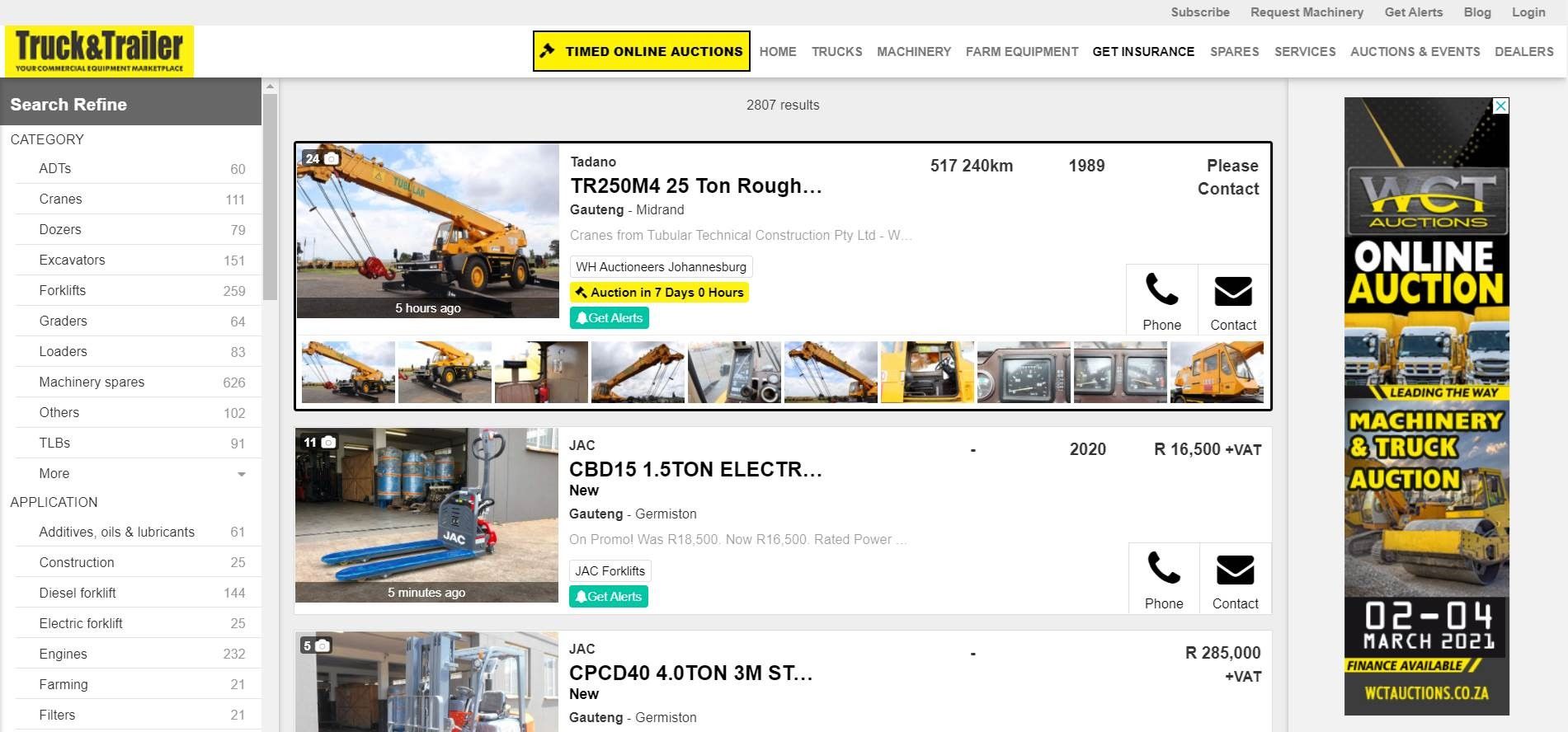This screenshot has width=1568, height=732.
Task: Filter by Excavators category
Action: pyautogui.click(x=138, y=260)
